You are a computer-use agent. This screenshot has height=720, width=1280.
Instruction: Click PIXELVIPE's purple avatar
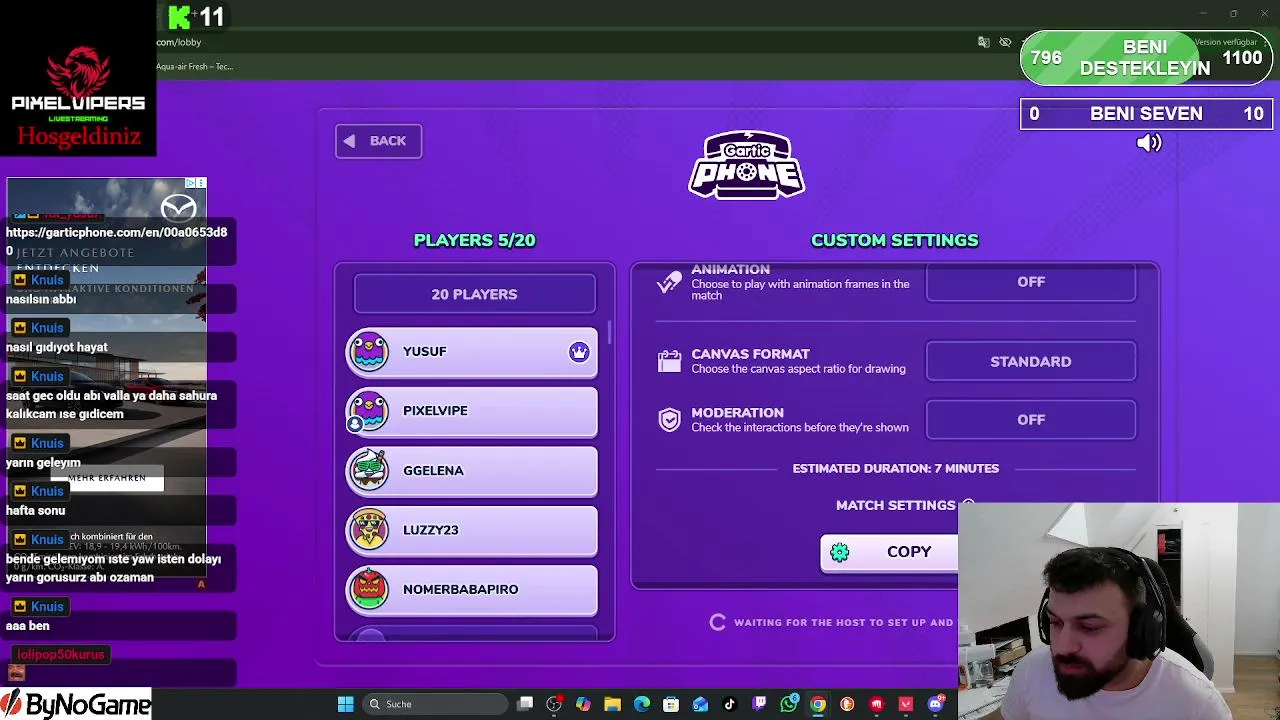[370, 411]
